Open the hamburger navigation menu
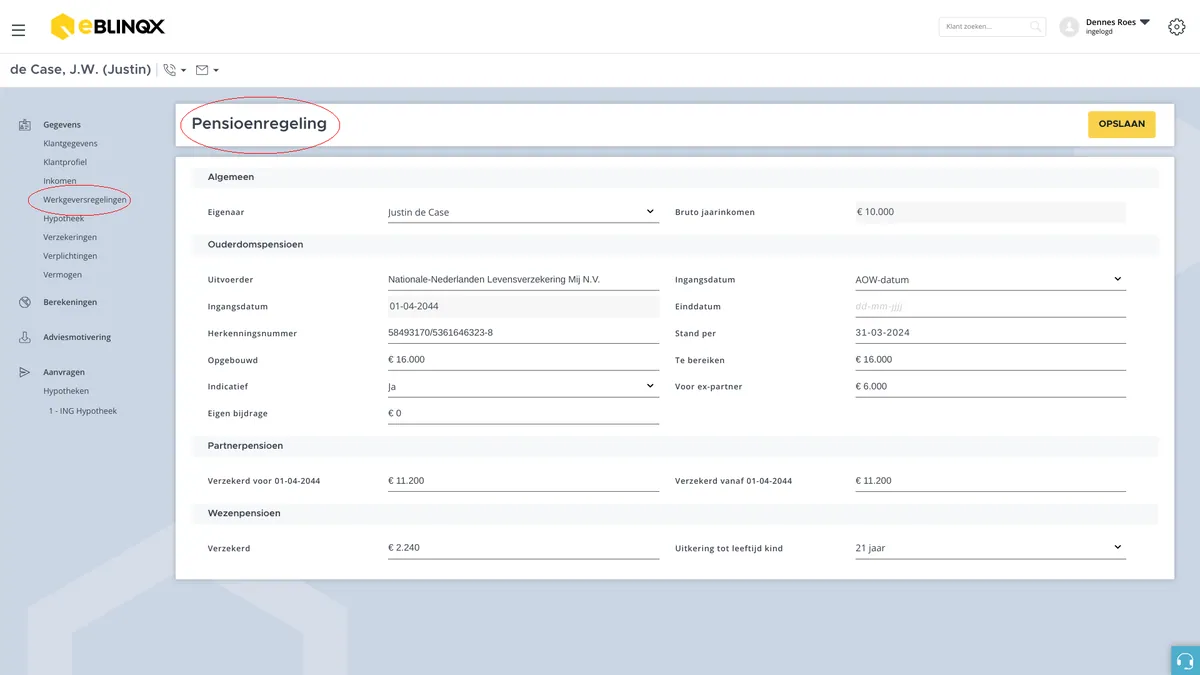The width and height of the screenshot is (1200, 675). pos(19,30)
